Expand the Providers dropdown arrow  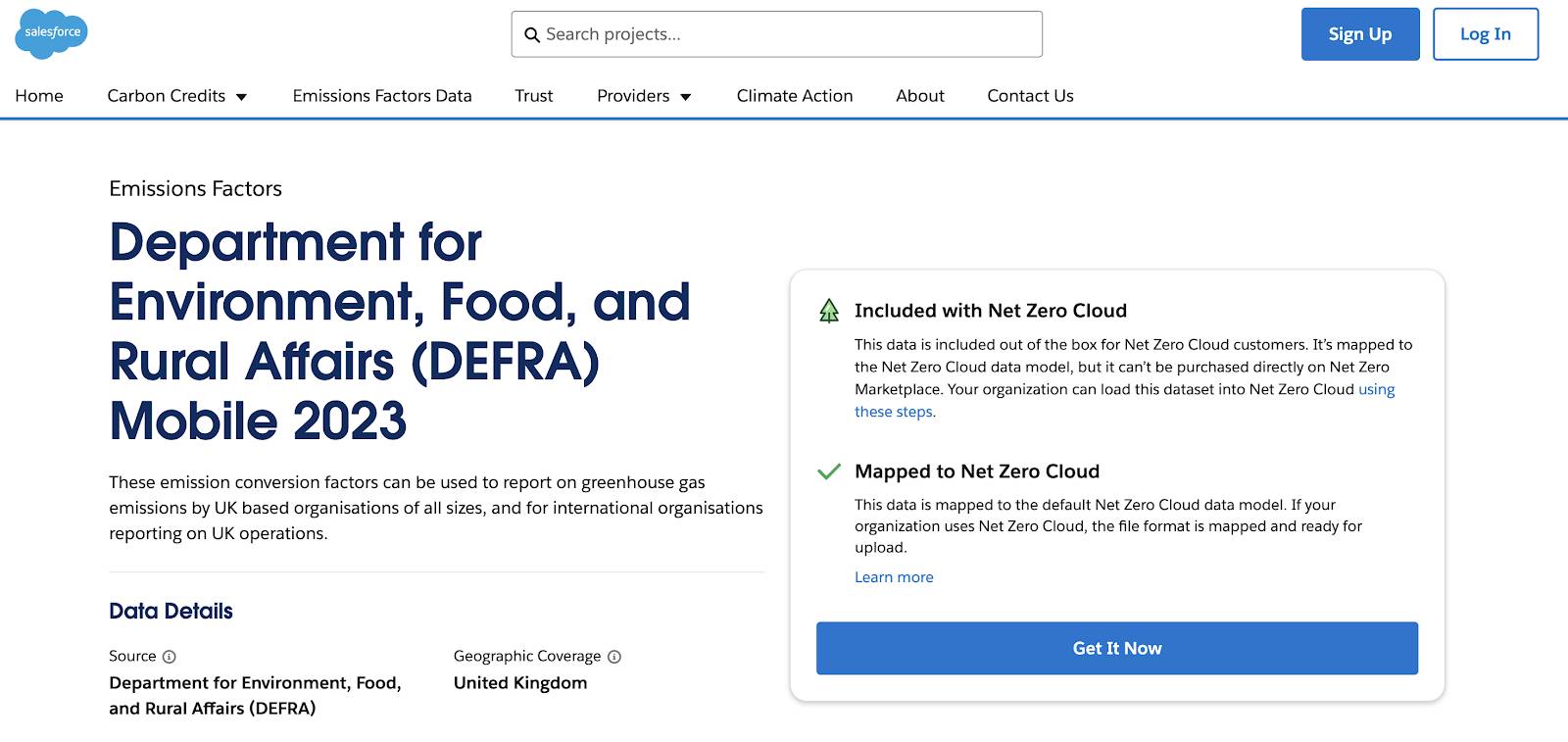click(x=686, y=97)
